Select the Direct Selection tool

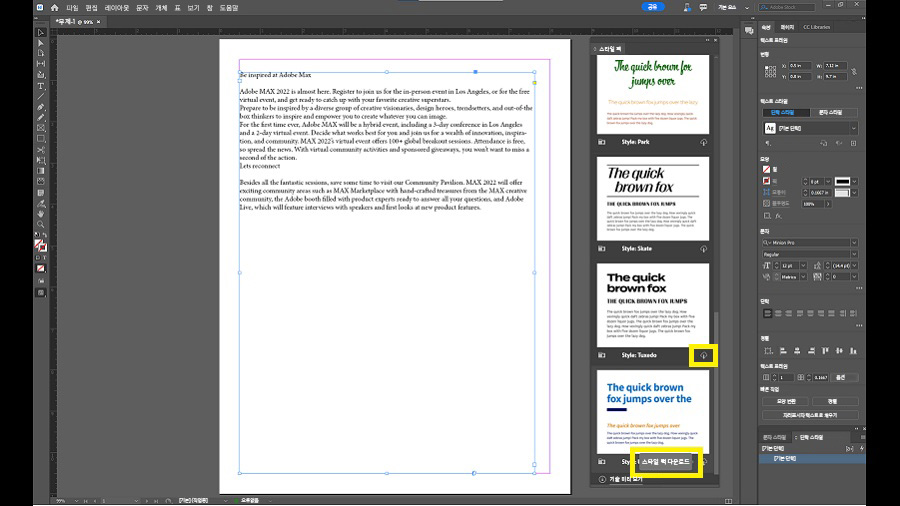[41, 43]
